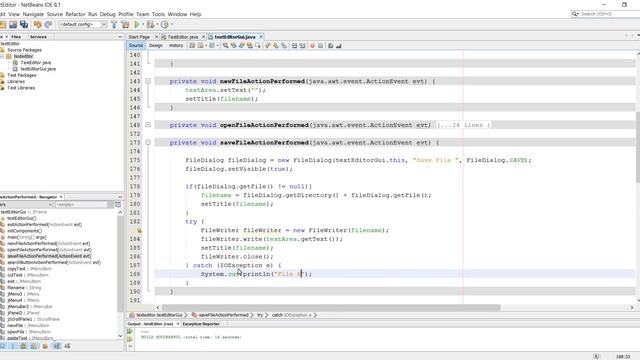Toggle Sort by Source in Navigator bottom bar
This screenshot has width=640, height=360.
67,346
